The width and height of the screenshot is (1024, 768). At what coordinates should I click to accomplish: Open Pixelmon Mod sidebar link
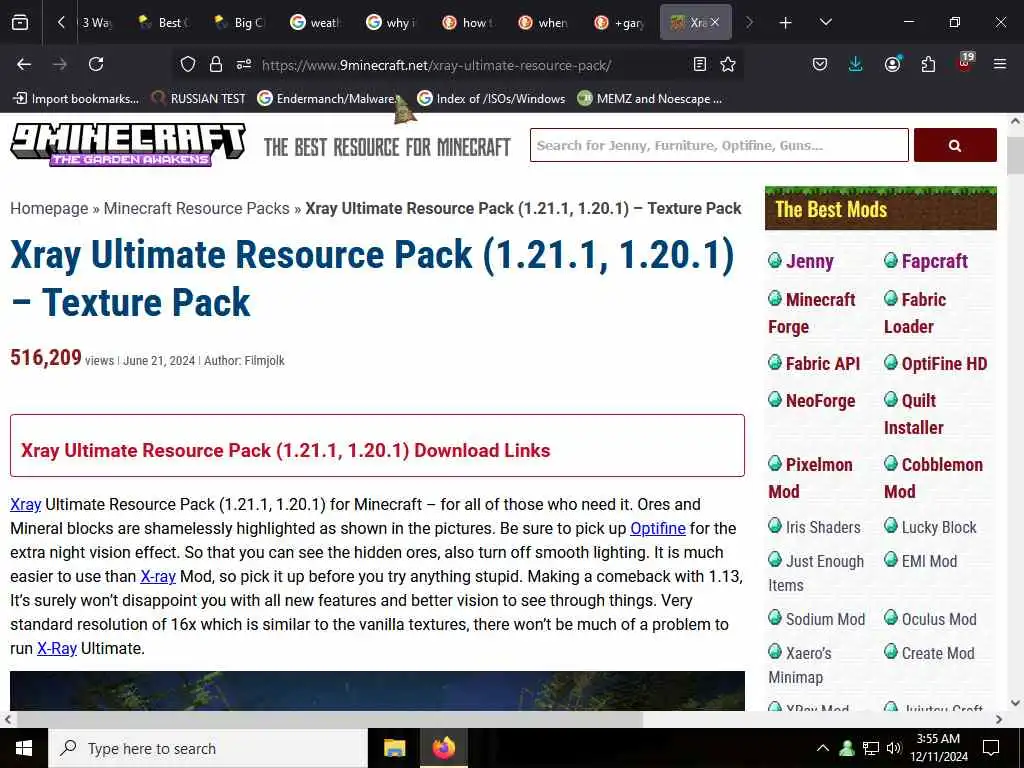pos(810,478)
